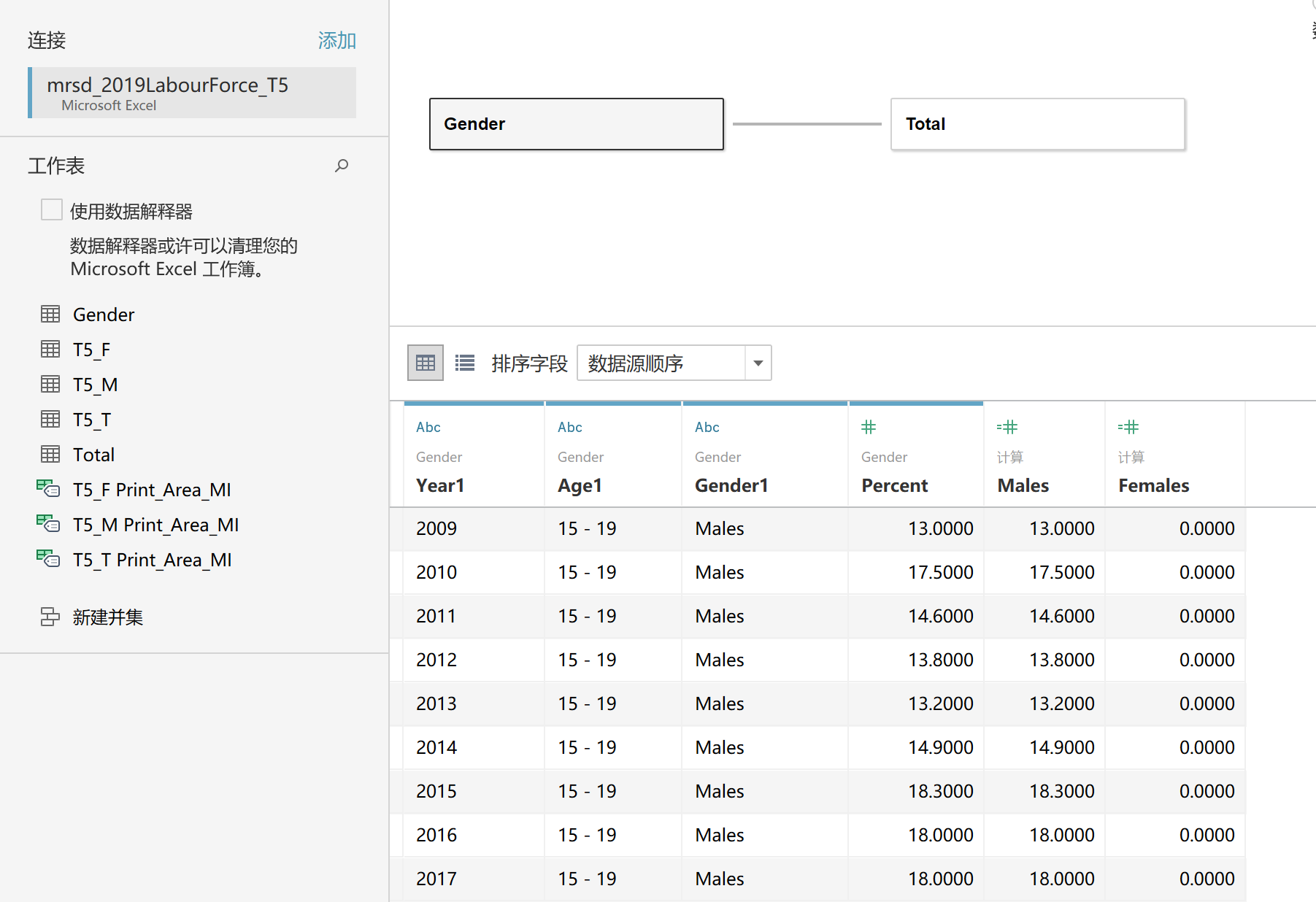The image size is (1316, 902).
Task: Click Abc data type icon for Gender1
Action: tap(707, 427)
